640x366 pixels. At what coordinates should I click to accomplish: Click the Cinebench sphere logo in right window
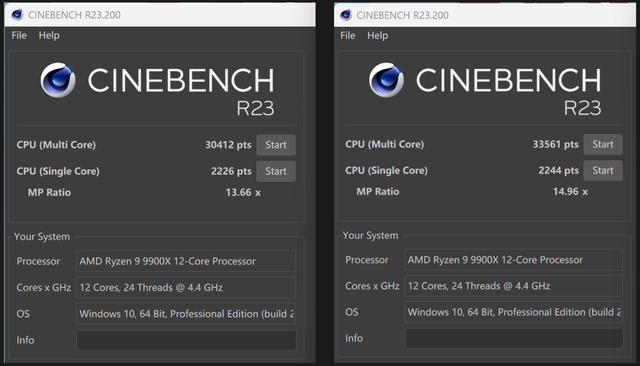[x=387, y=80]
